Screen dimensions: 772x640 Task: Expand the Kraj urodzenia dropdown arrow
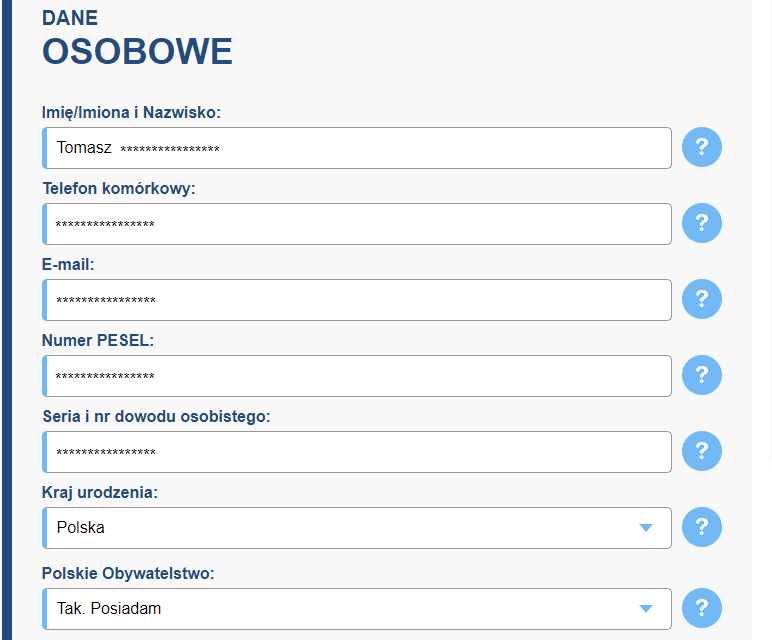pos(645,528)
